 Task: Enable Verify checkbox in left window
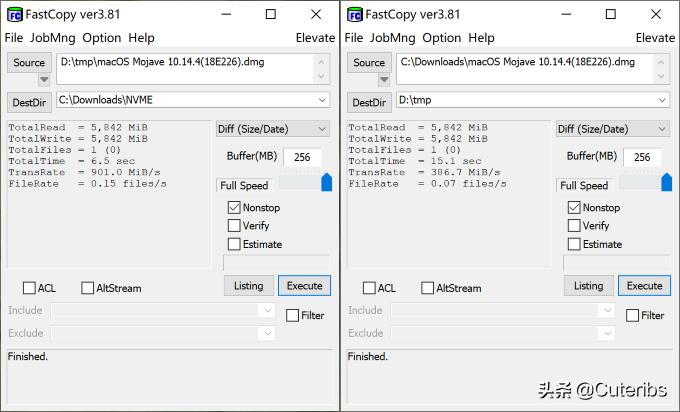click(234, 226)
